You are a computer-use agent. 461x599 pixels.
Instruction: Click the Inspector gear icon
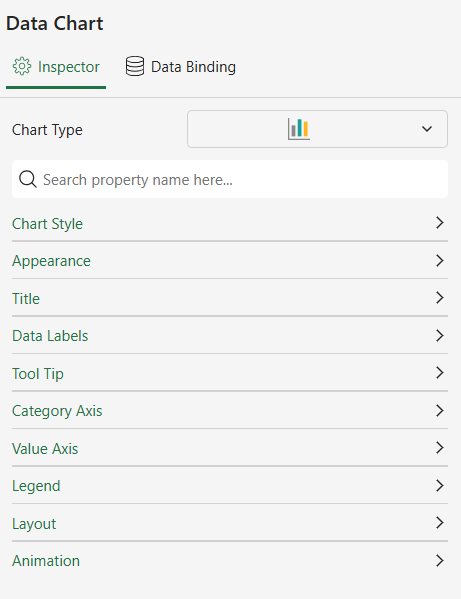pos(22,66)
